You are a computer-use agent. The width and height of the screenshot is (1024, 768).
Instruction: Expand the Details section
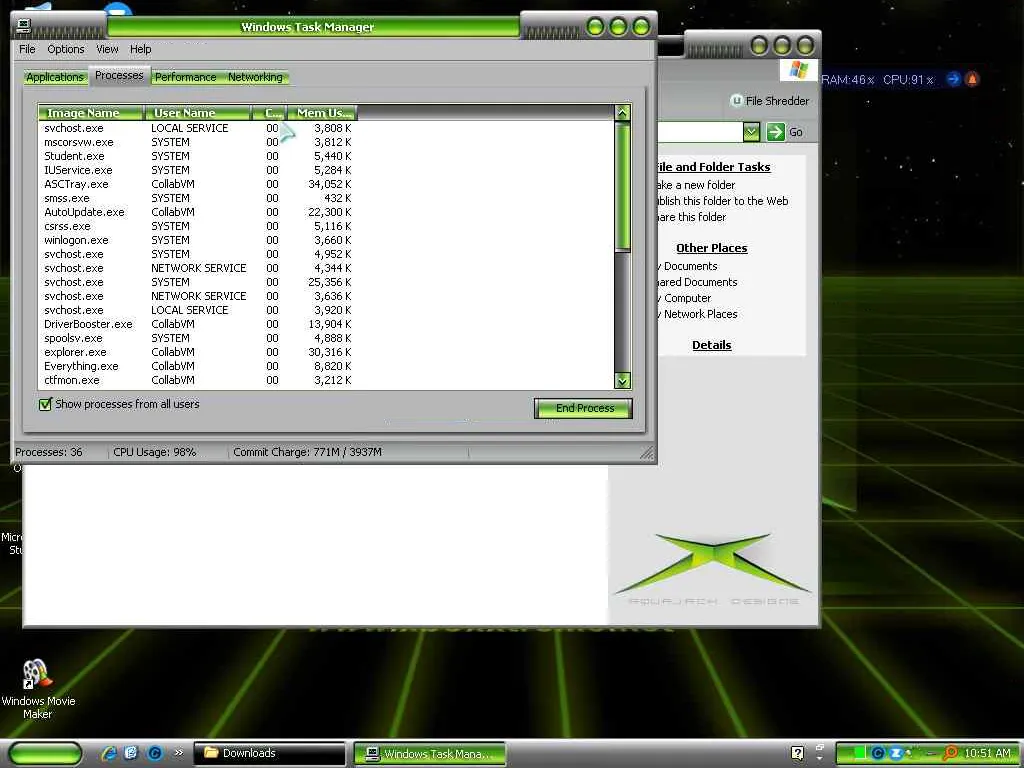click(711, 345)
